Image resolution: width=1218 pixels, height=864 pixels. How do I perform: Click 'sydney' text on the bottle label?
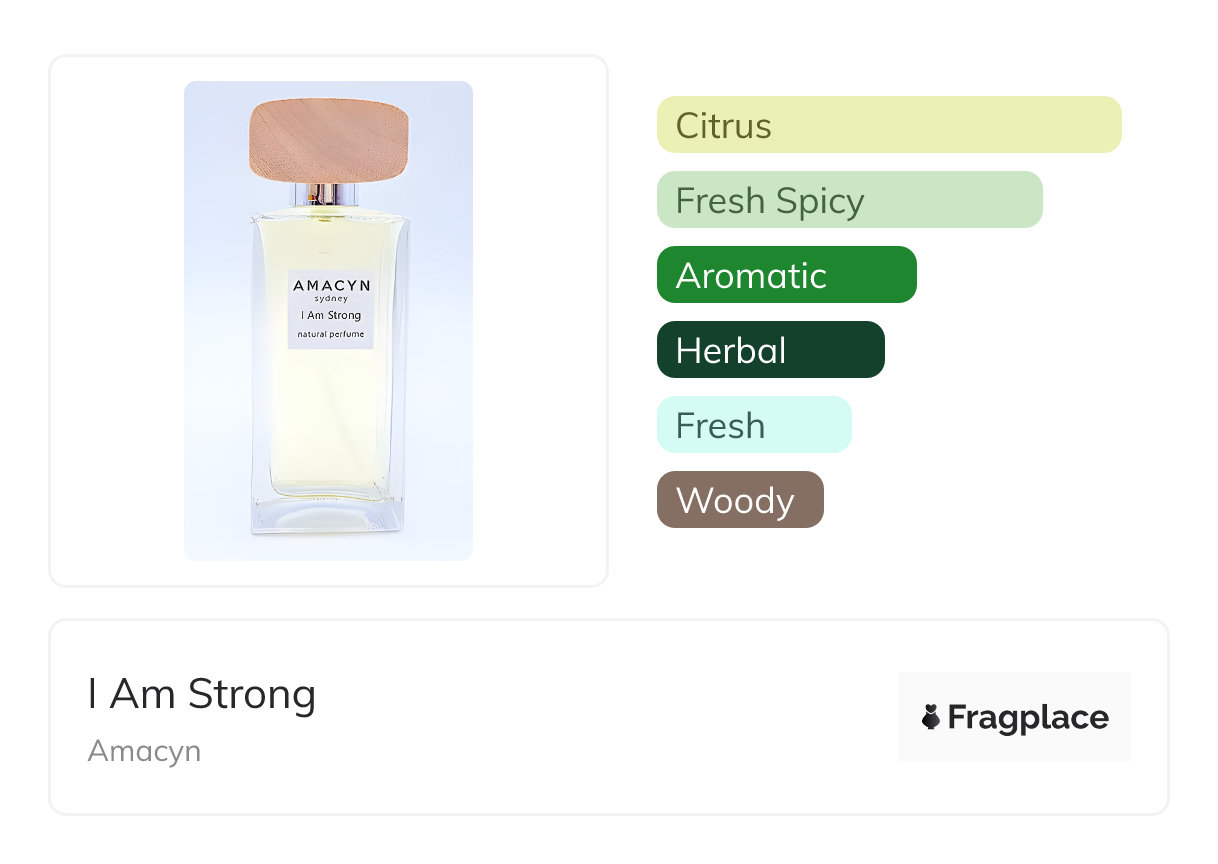click(x=331, y=299)
